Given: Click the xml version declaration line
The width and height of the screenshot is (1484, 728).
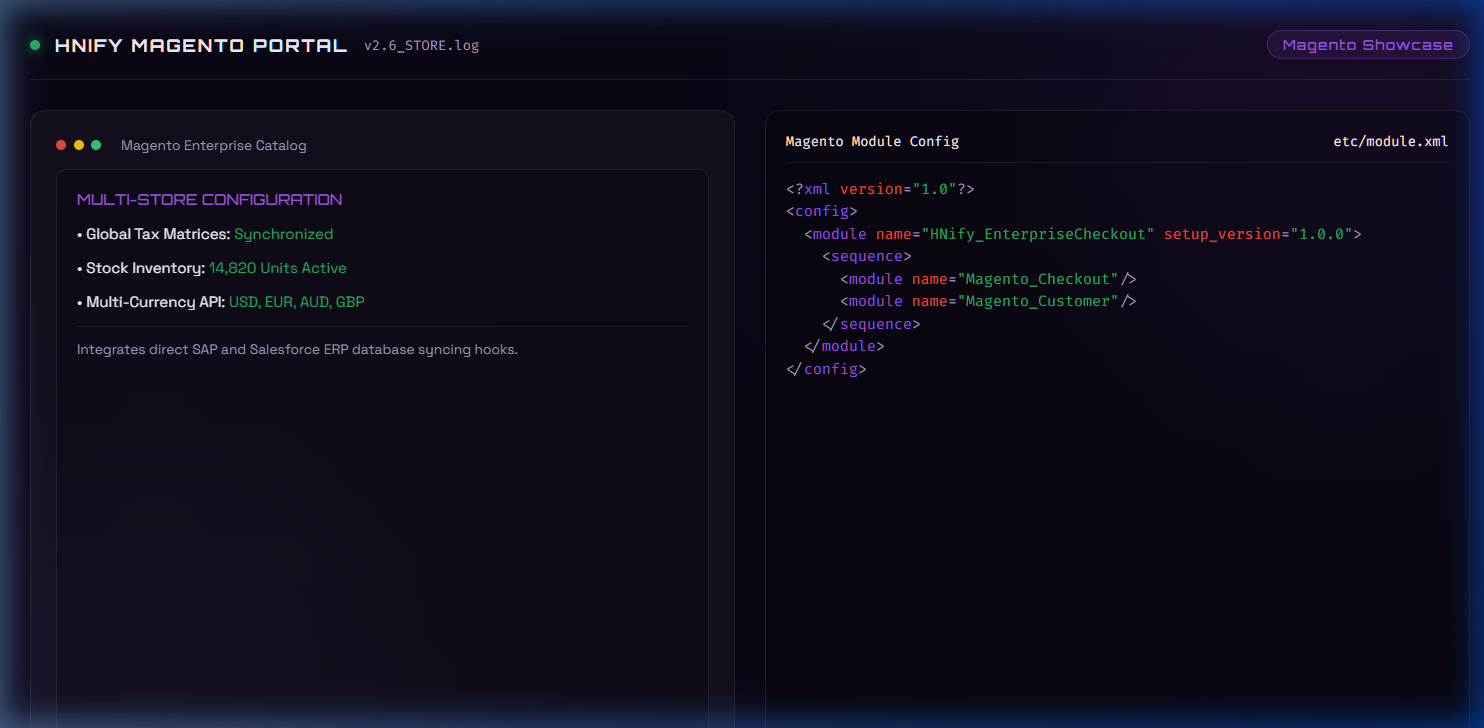Looking at the screenshot, I should [880, 189].
